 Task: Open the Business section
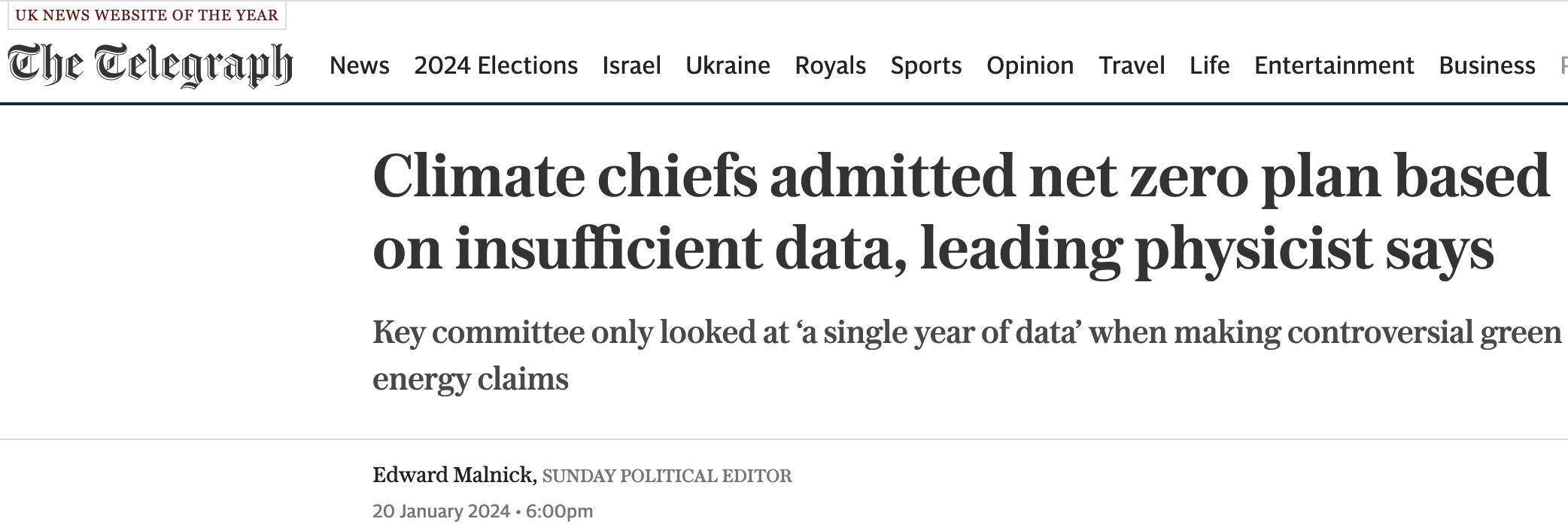pos(1487,66)
